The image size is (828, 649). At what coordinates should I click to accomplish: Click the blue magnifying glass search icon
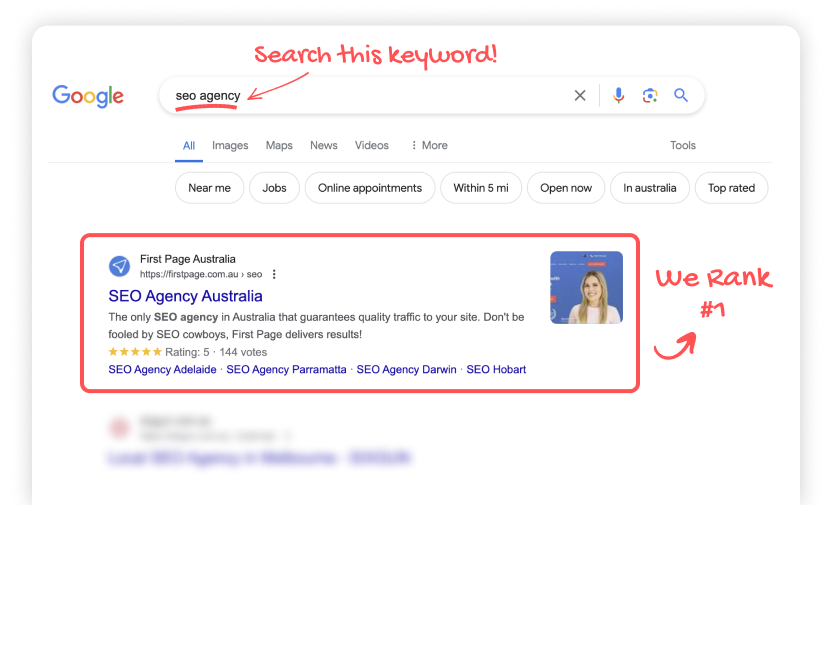[681, 96]
